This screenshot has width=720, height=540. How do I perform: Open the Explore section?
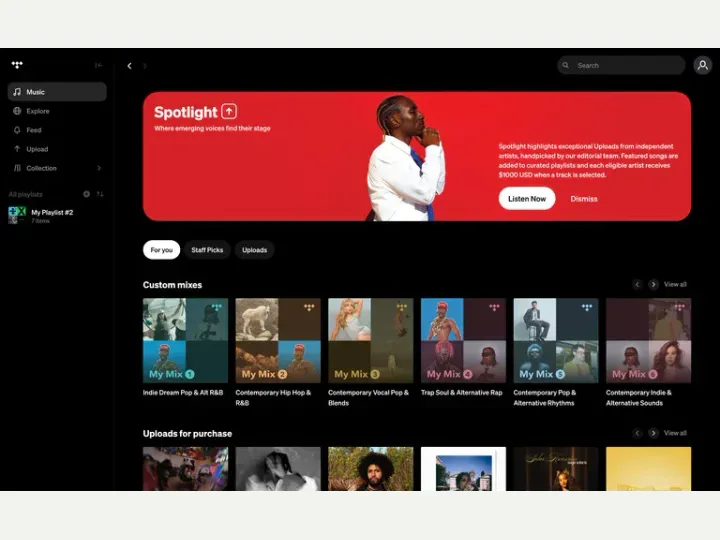[57, 111]
